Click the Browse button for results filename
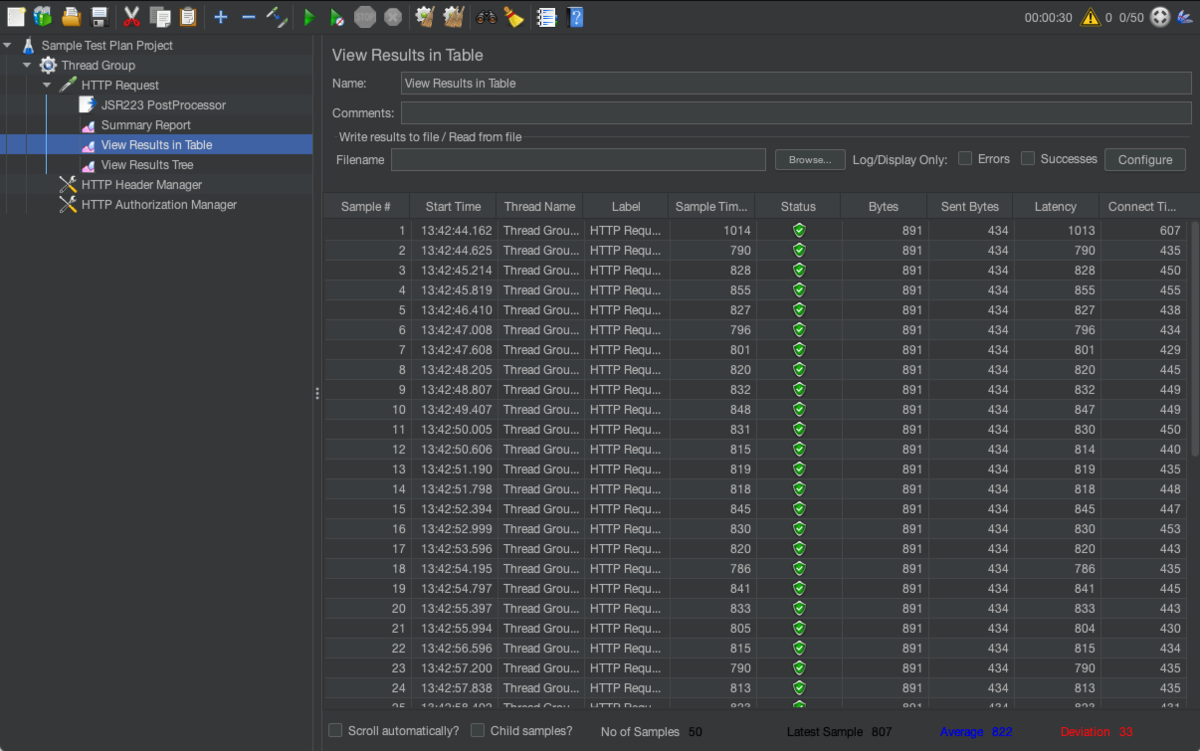Image resolution: width=1200 pixels, height=751 pixels. (810, 158)
